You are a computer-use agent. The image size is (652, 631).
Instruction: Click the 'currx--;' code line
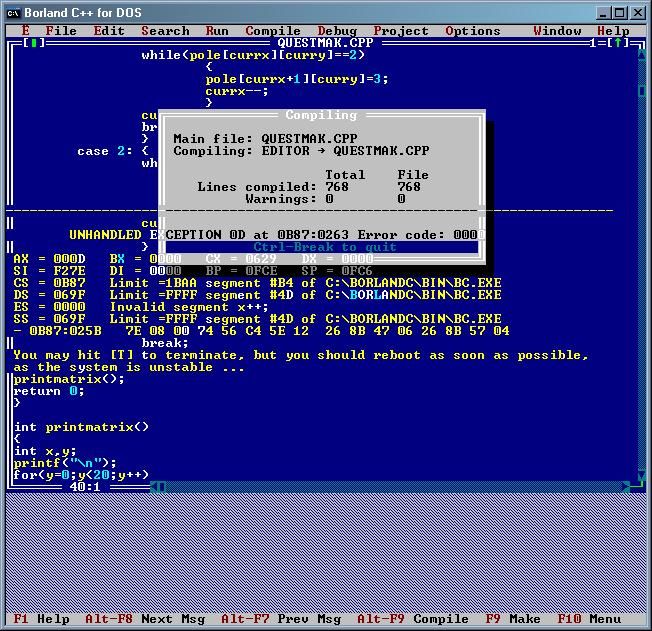click(x=237, y=91)
